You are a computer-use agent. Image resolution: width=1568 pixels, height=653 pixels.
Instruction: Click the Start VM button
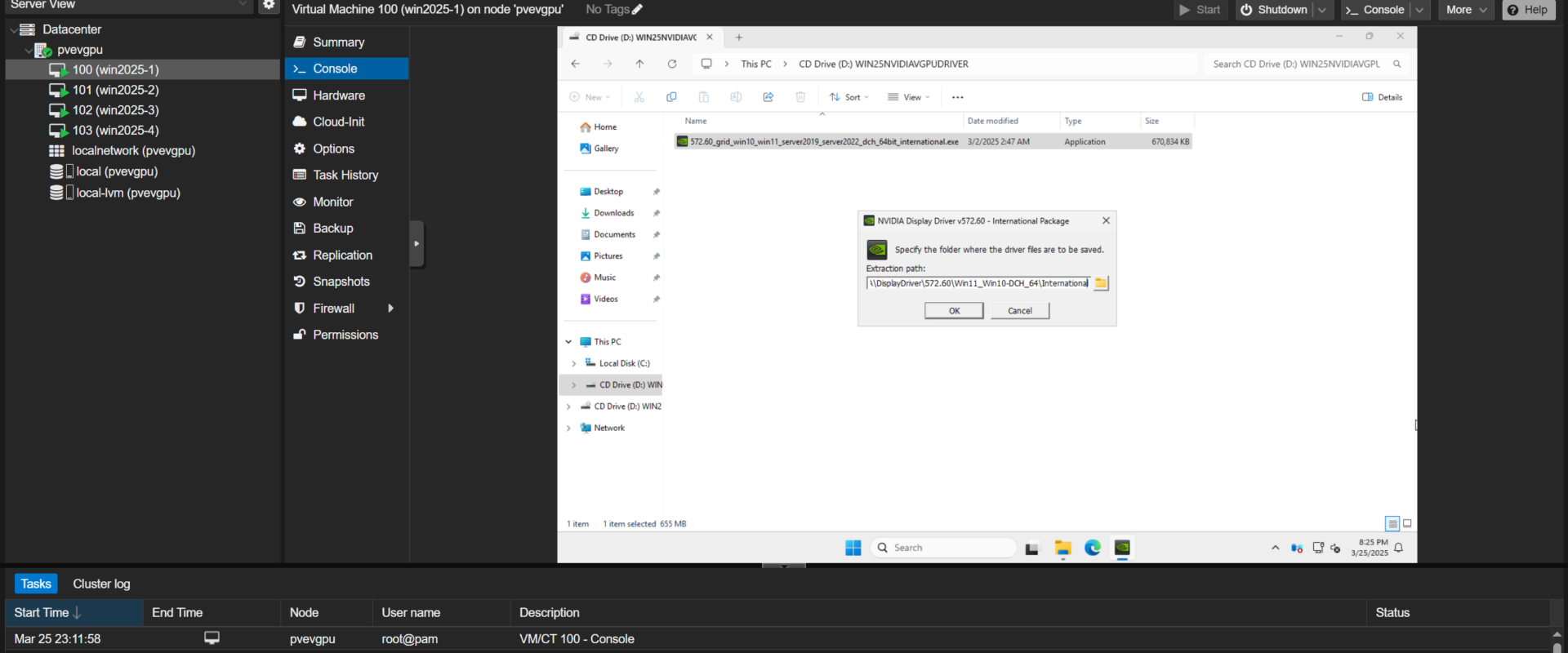[x=1200, y=10]
